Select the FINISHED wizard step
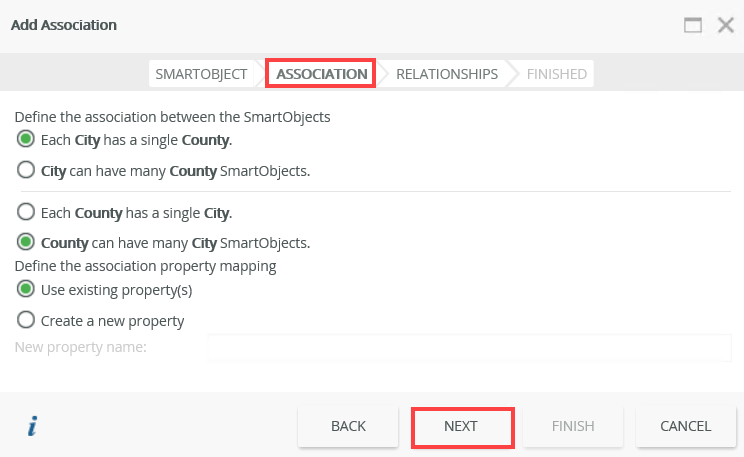The width and height of the screenshot is (744, 457). click(x=557, y=74)
